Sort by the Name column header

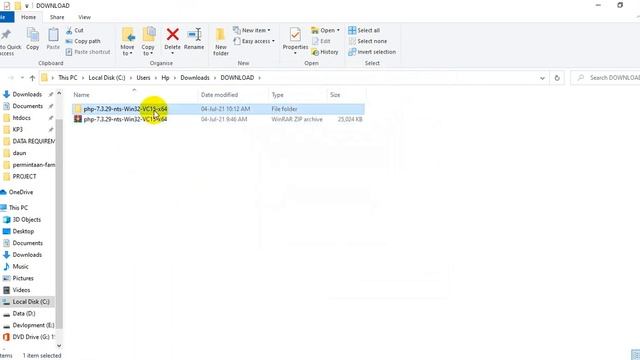134,95
